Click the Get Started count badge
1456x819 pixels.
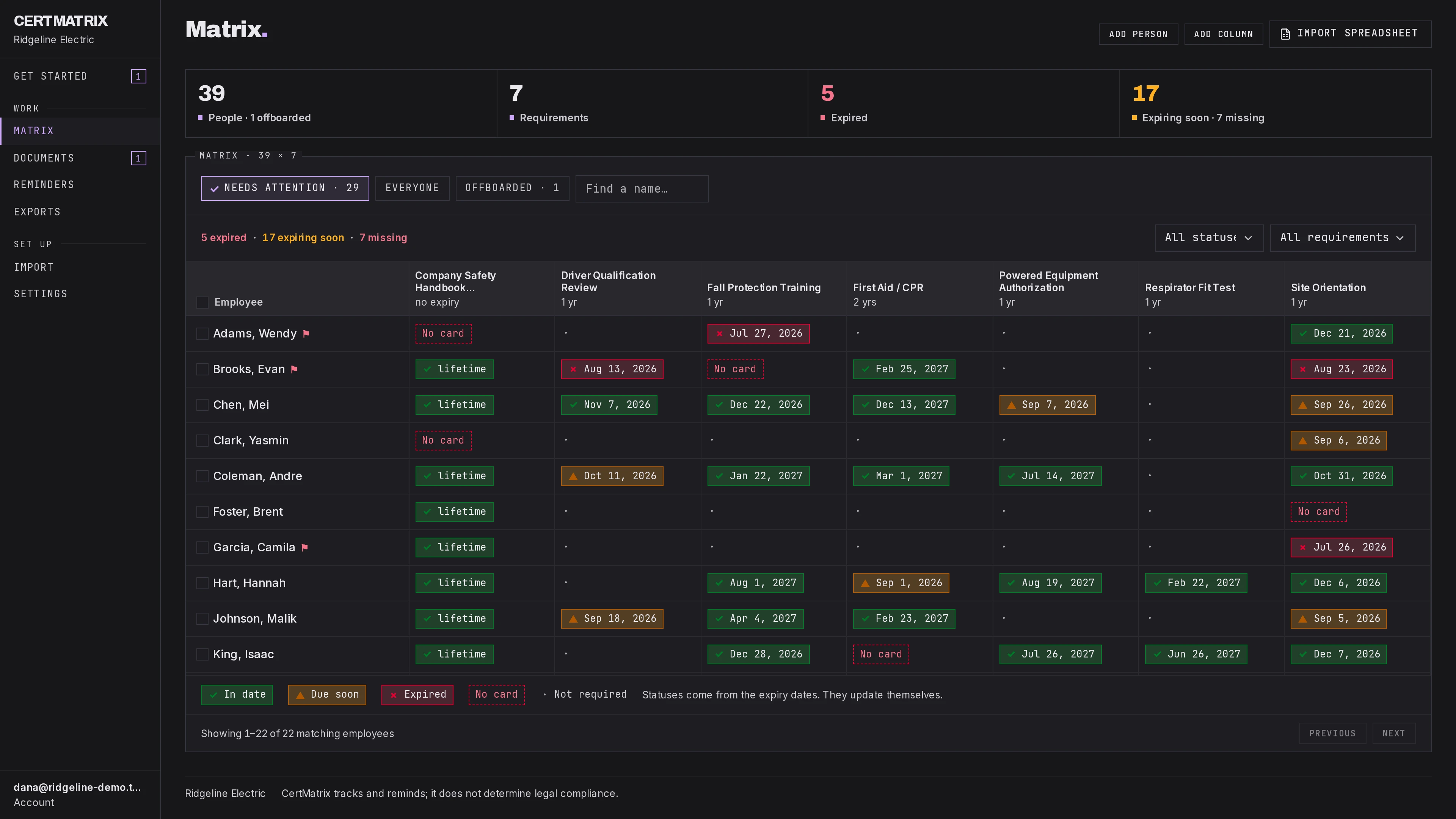pyautogui.click(x=138, y=76)
